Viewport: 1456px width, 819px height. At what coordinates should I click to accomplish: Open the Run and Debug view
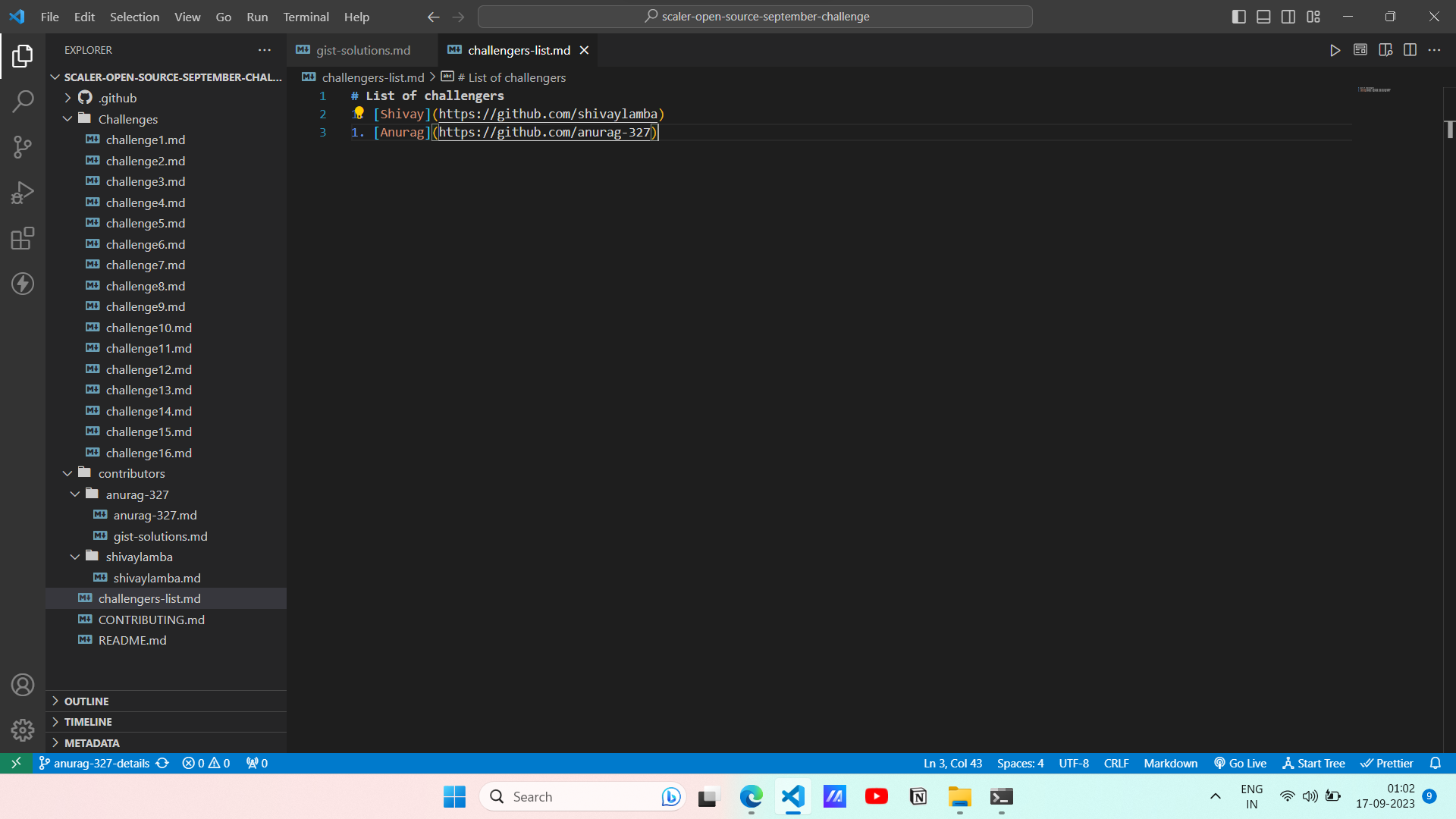point(22,193)
